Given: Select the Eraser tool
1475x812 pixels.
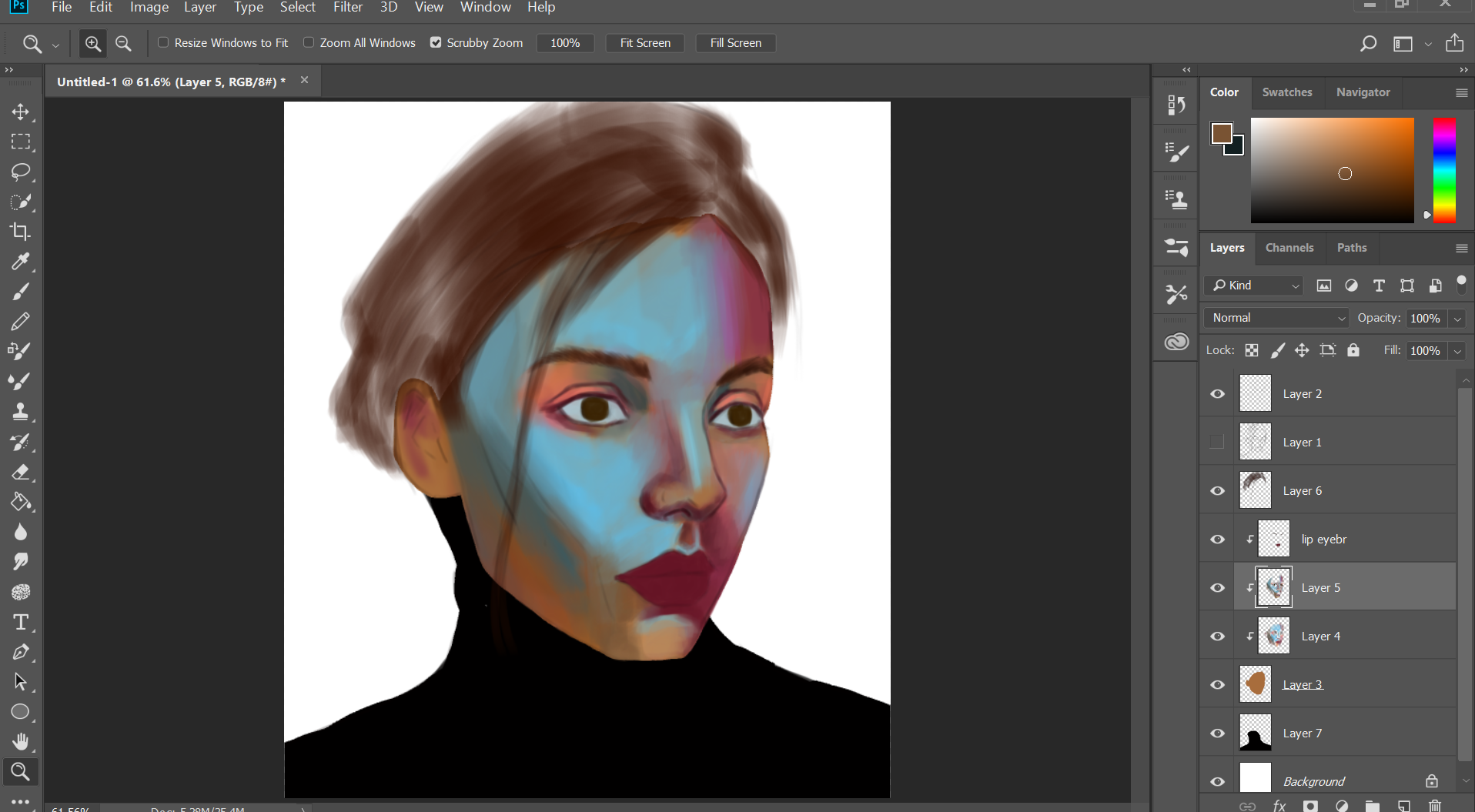Looking at the screenshot, I should tap(21, 472).
